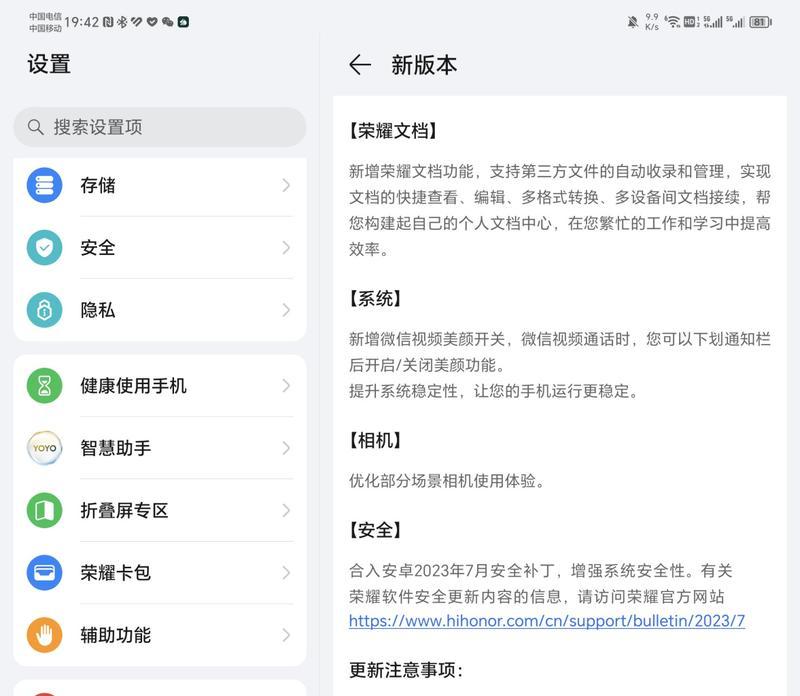The height and width of the screenshot is (696, 800).
Task: Tap the WeChat notification icon
Action: tap(167, 22)
